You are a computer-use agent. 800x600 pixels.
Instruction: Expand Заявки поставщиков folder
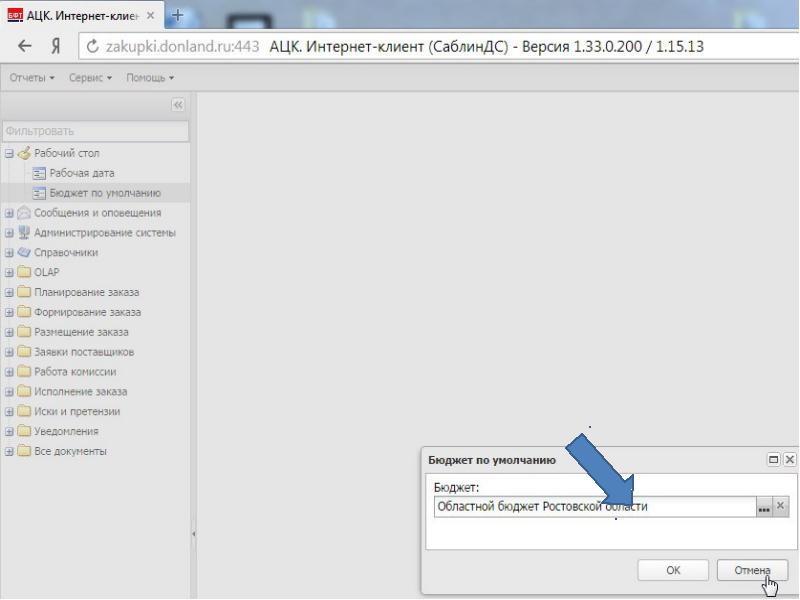coord(9,352)
